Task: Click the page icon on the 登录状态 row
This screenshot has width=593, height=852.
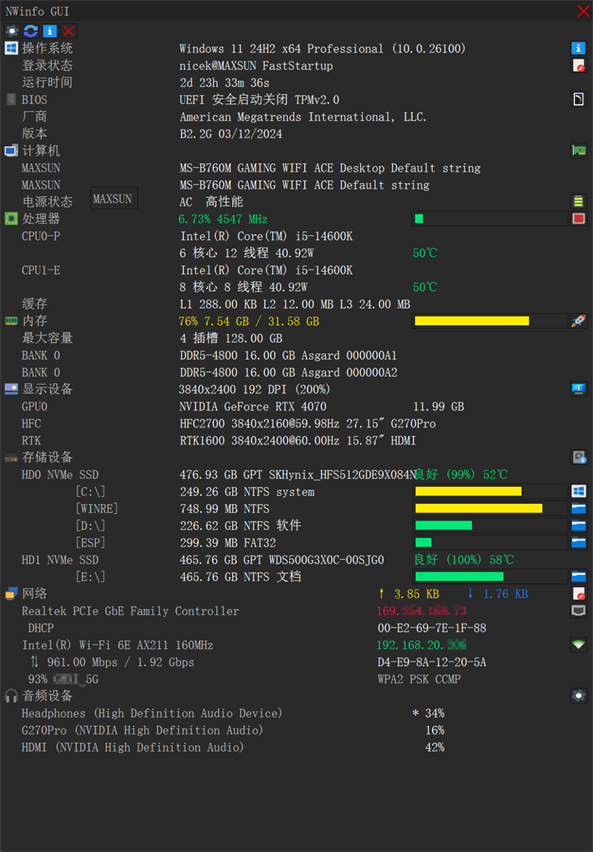Action: coord(578,66)
